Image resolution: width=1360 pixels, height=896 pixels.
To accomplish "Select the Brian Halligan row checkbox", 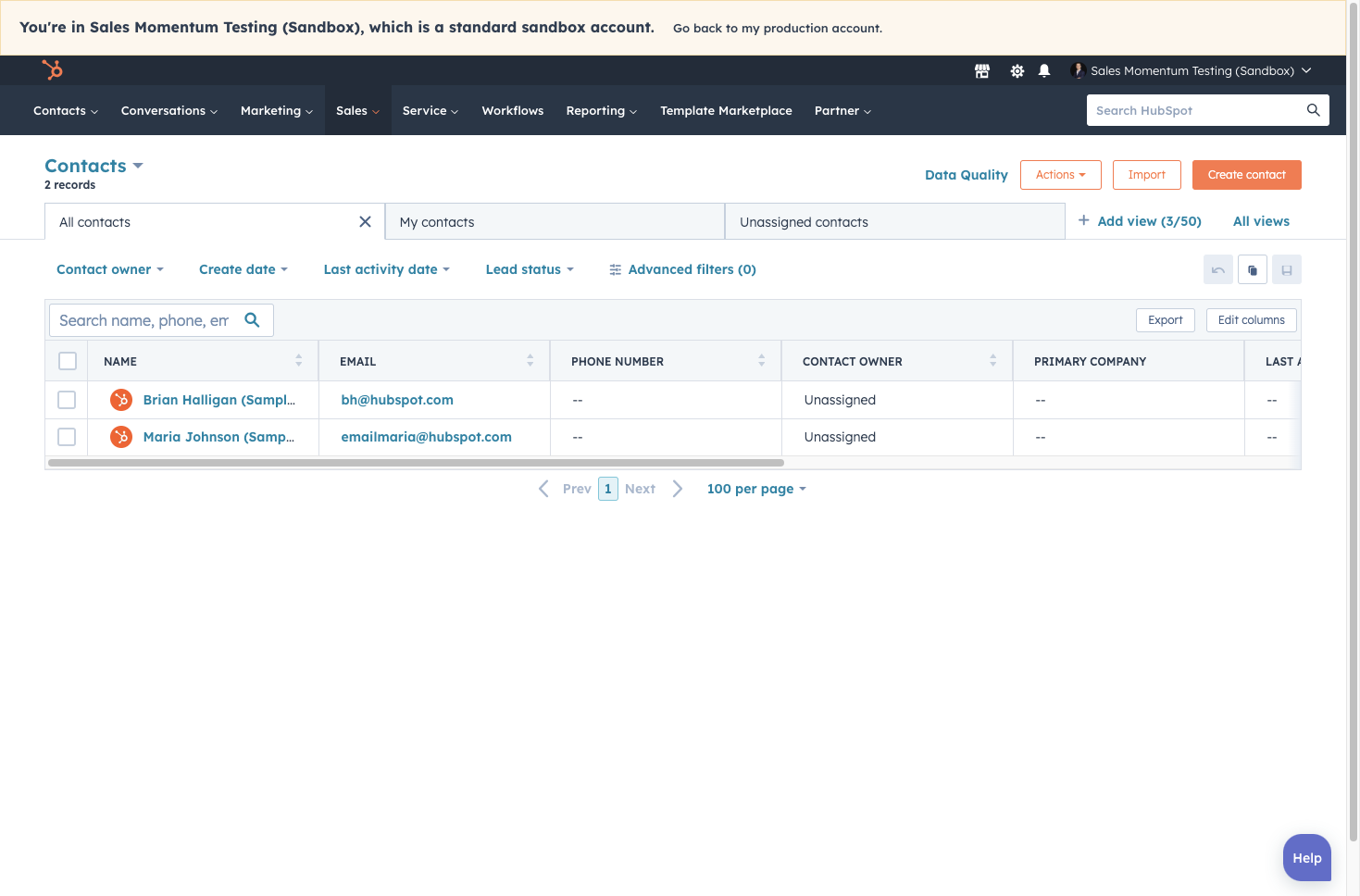I will point(67,400).
